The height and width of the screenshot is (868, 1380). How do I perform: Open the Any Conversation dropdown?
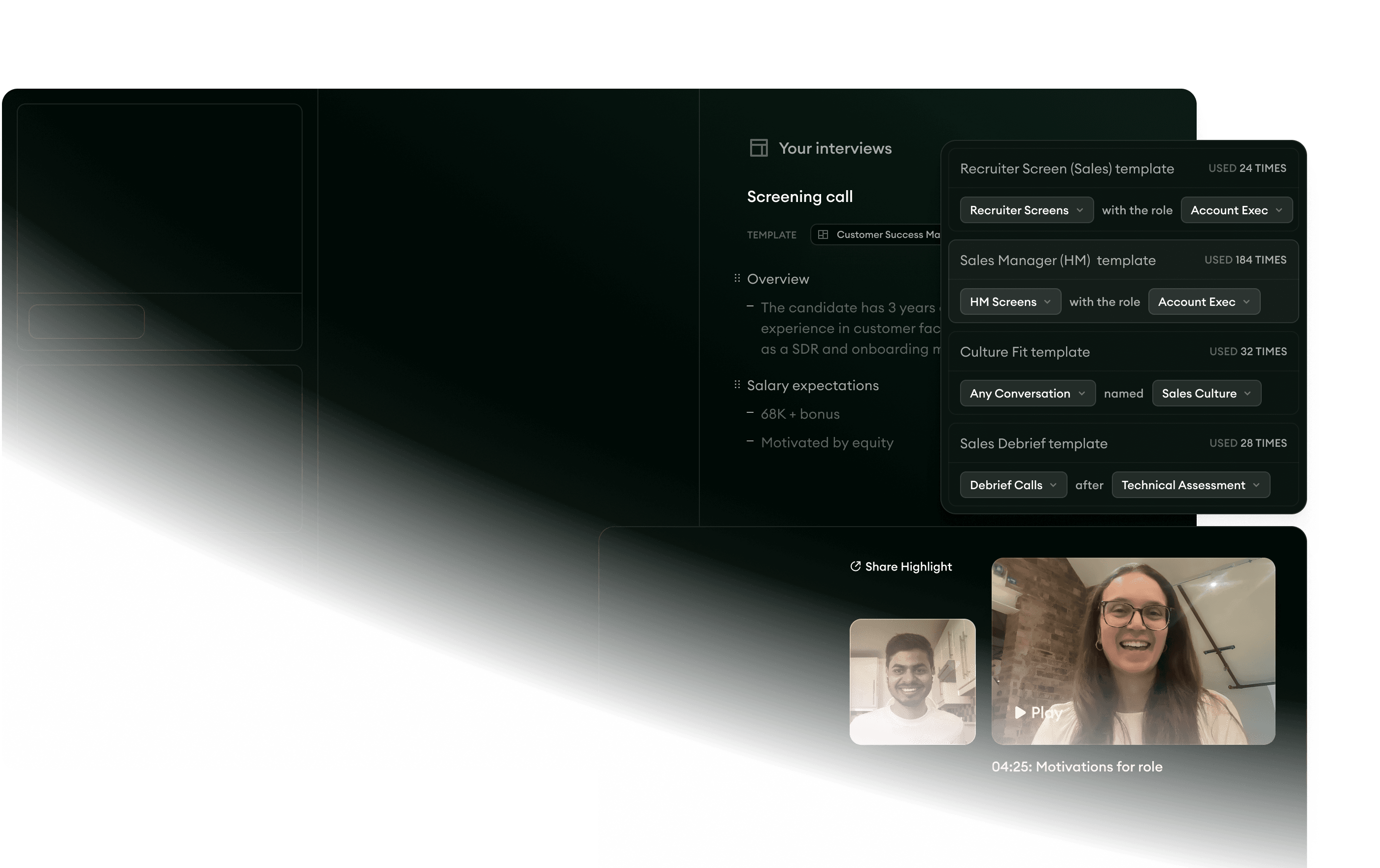1027,394
